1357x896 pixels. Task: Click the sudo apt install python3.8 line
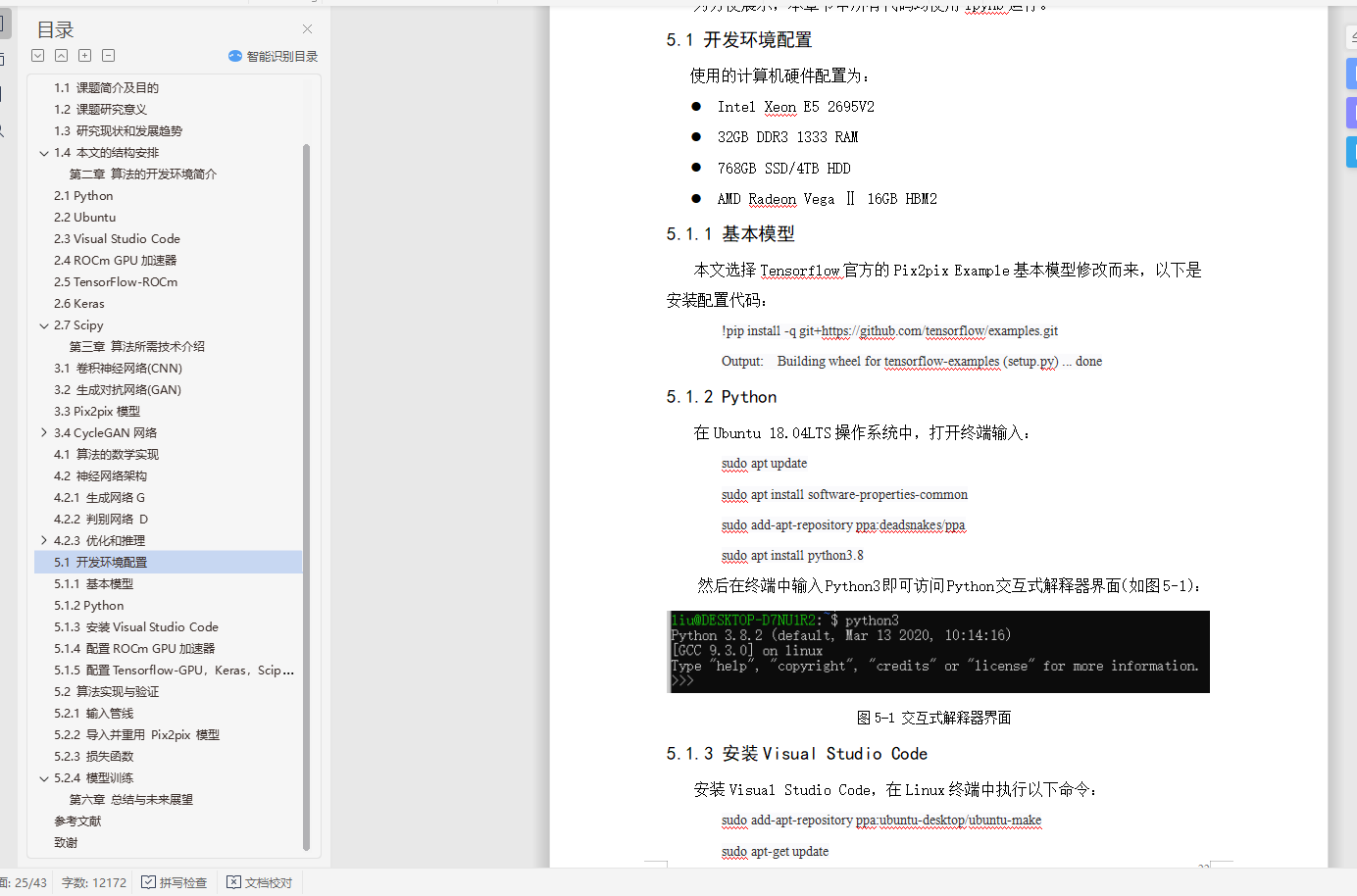pyautogui.click(x=792, y=556)
